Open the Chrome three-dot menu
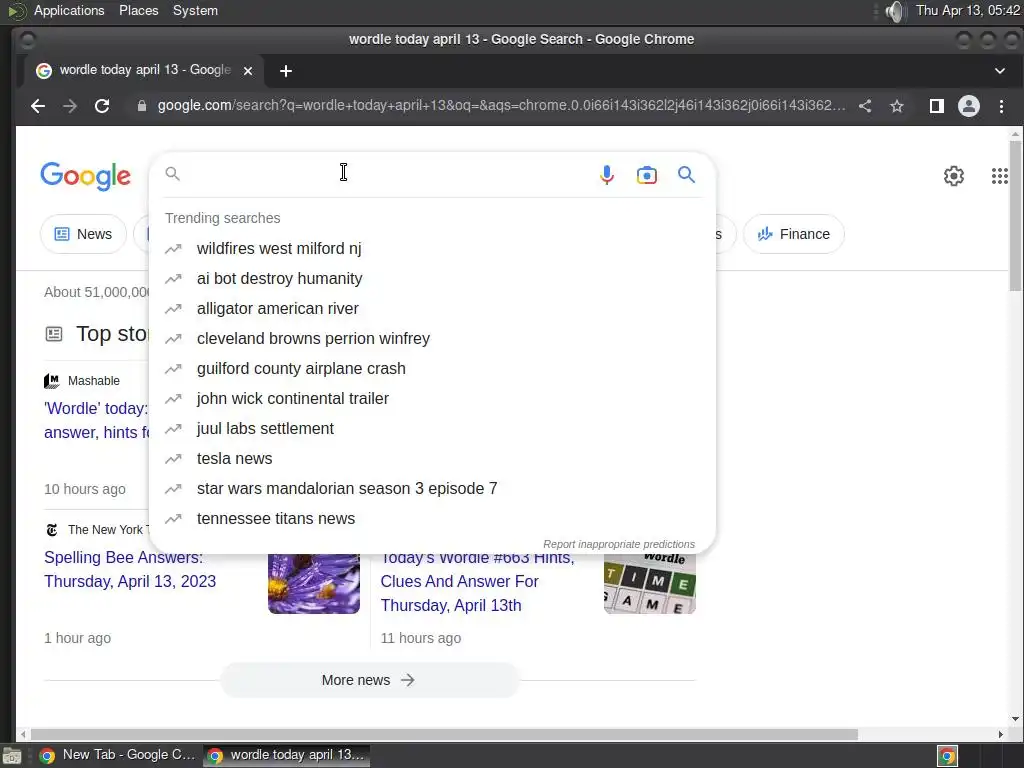Viewport: 1024px width, 768px height. point(1001,106)
